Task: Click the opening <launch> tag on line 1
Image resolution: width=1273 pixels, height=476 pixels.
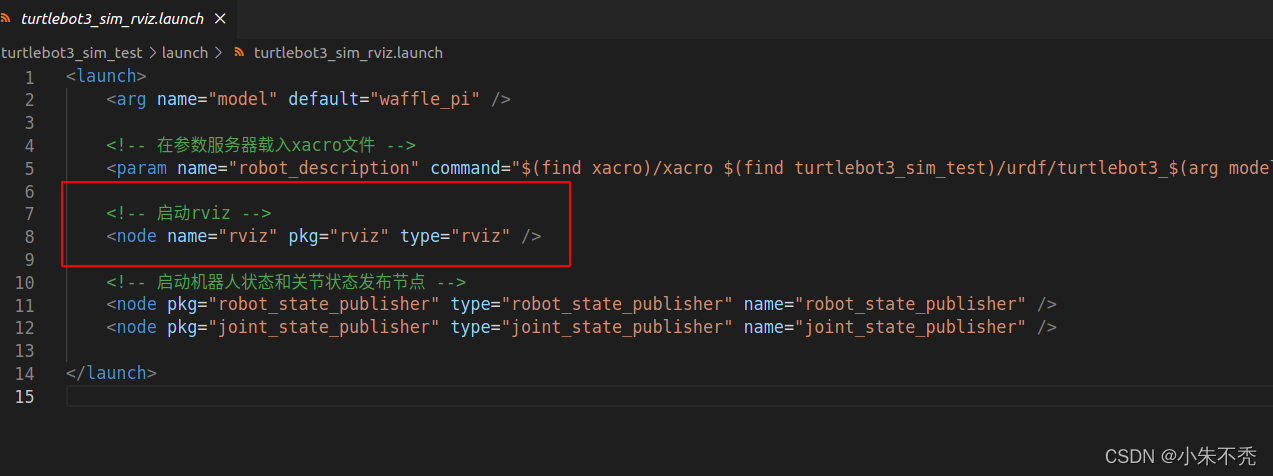Action: pyautogui.click(x=107, y=76)
